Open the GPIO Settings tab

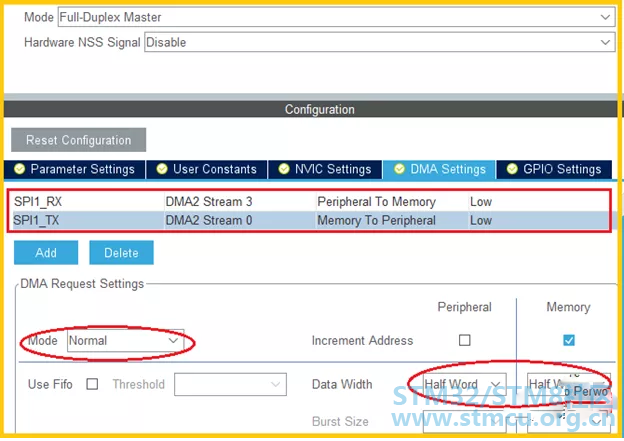[x=554, y=170]
